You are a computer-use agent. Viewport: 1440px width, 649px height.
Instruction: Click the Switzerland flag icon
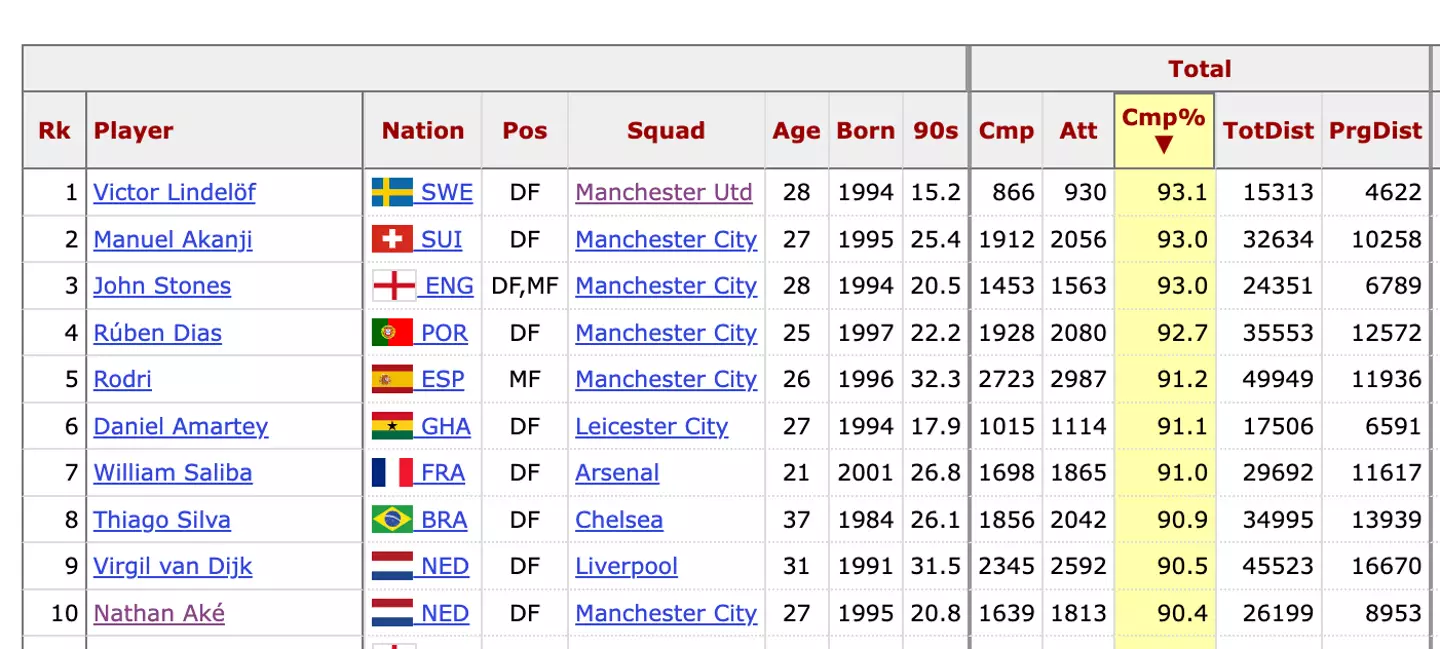coord(392,239)
